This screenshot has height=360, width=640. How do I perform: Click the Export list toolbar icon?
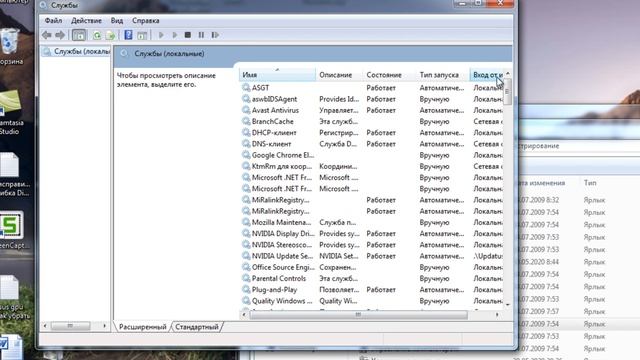click(x=110, y=35)
